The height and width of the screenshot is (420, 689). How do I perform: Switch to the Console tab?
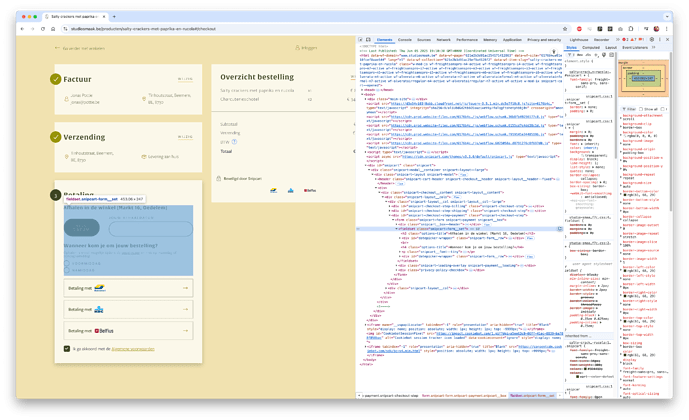(x=405, y=40)
